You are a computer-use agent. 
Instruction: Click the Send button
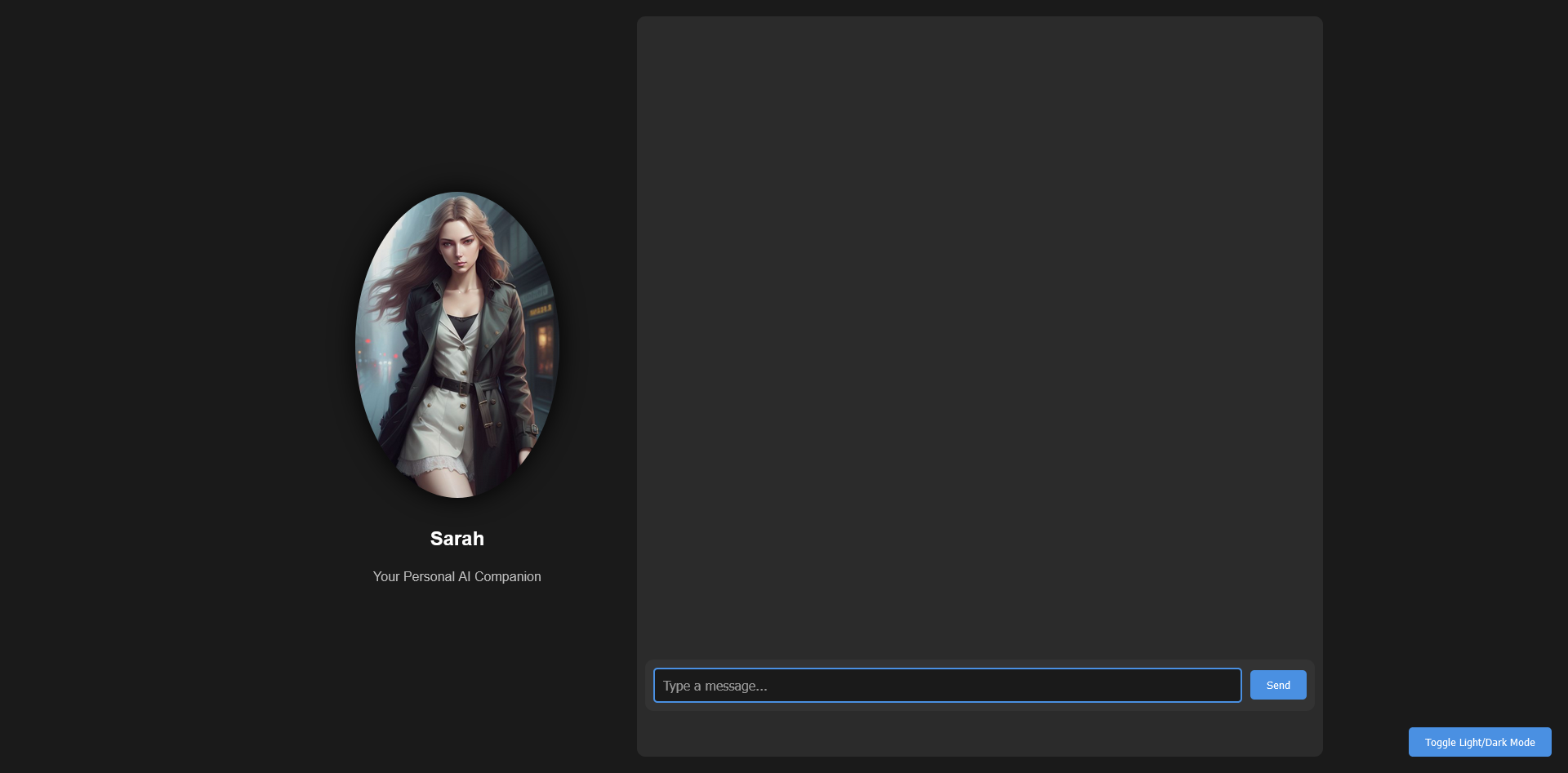point(1277,685)
